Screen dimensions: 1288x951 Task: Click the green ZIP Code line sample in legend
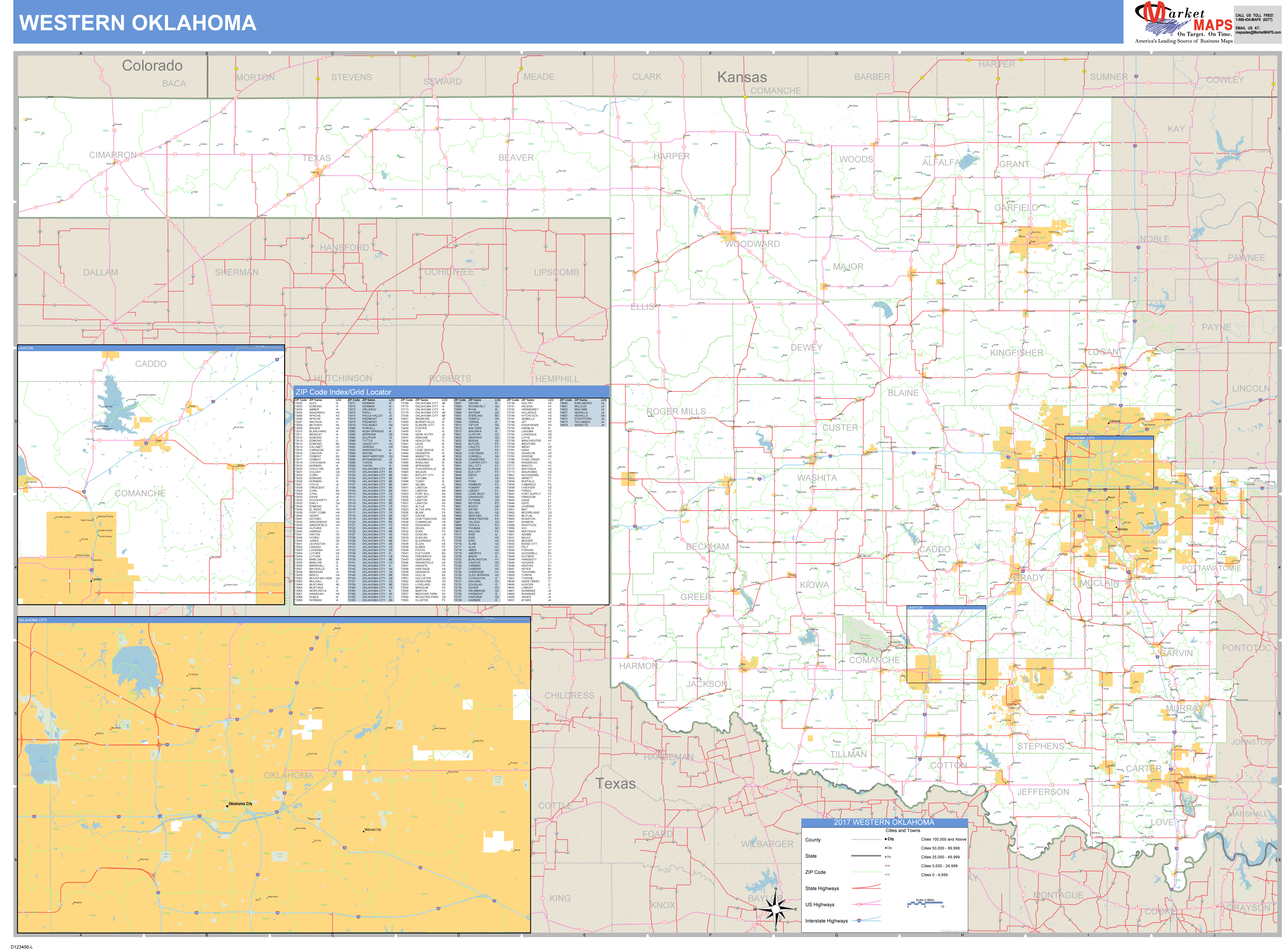click(866, 872)
